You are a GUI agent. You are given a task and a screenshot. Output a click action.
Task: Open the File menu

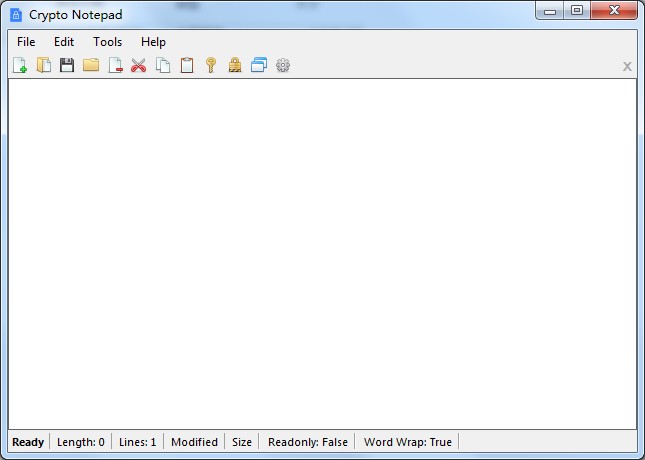[x=26, y=42]
